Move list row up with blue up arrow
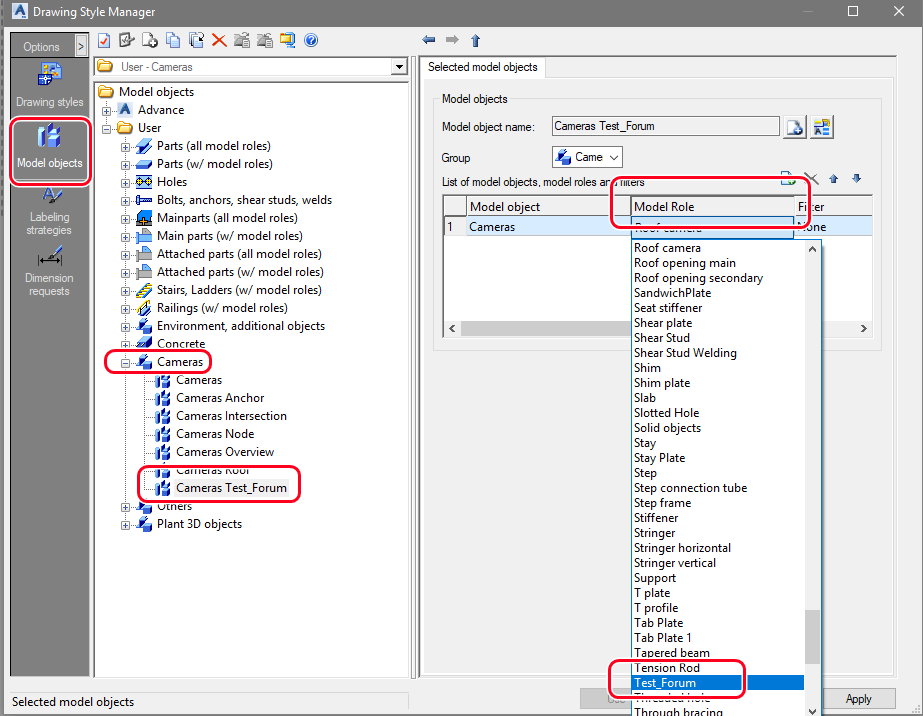This screenshot has height=716, width=923. tap(834, 178)
